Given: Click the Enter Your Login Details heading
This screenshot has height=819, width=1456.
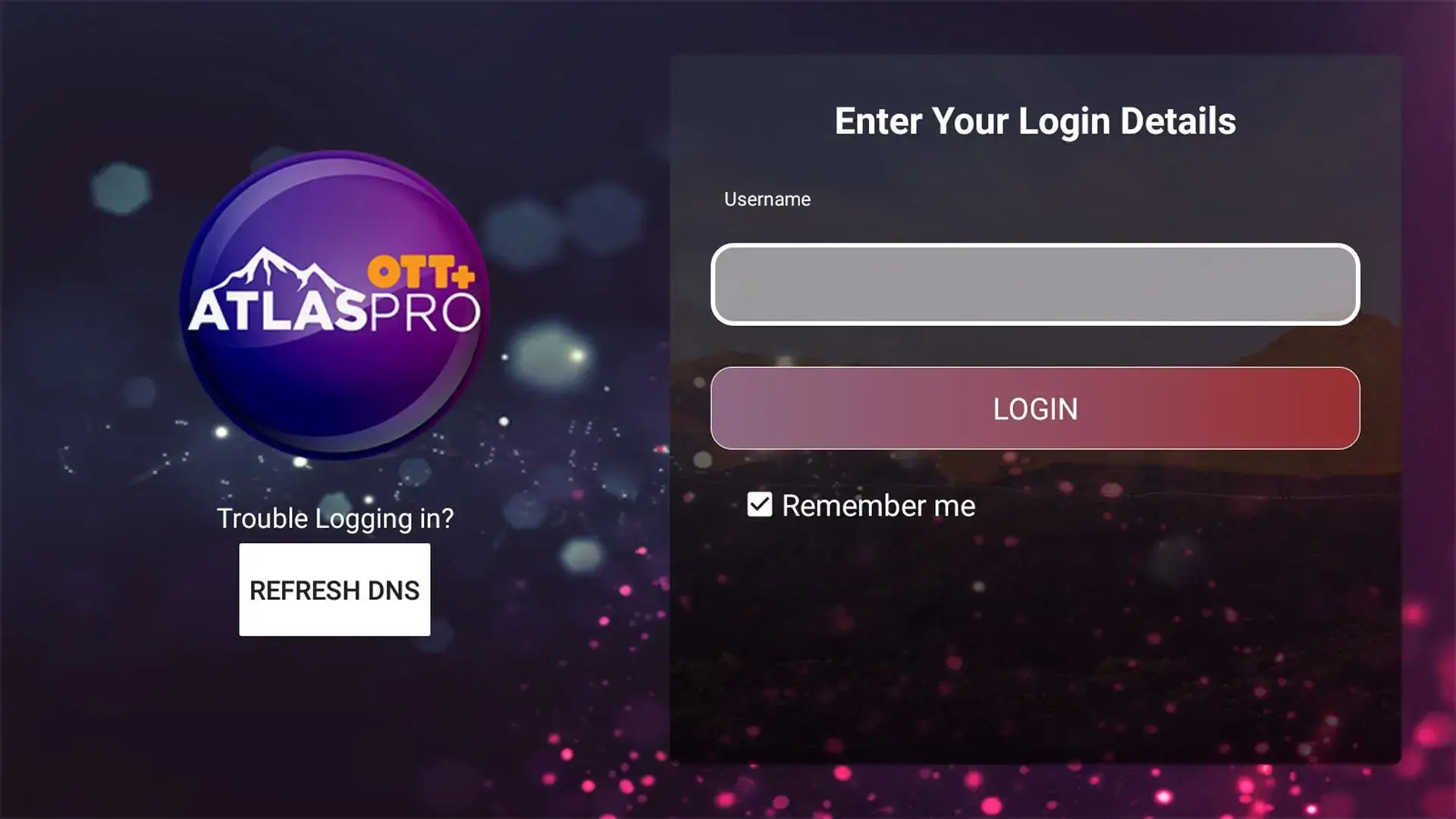Looking at the screenshot, I should [1035, 121].
